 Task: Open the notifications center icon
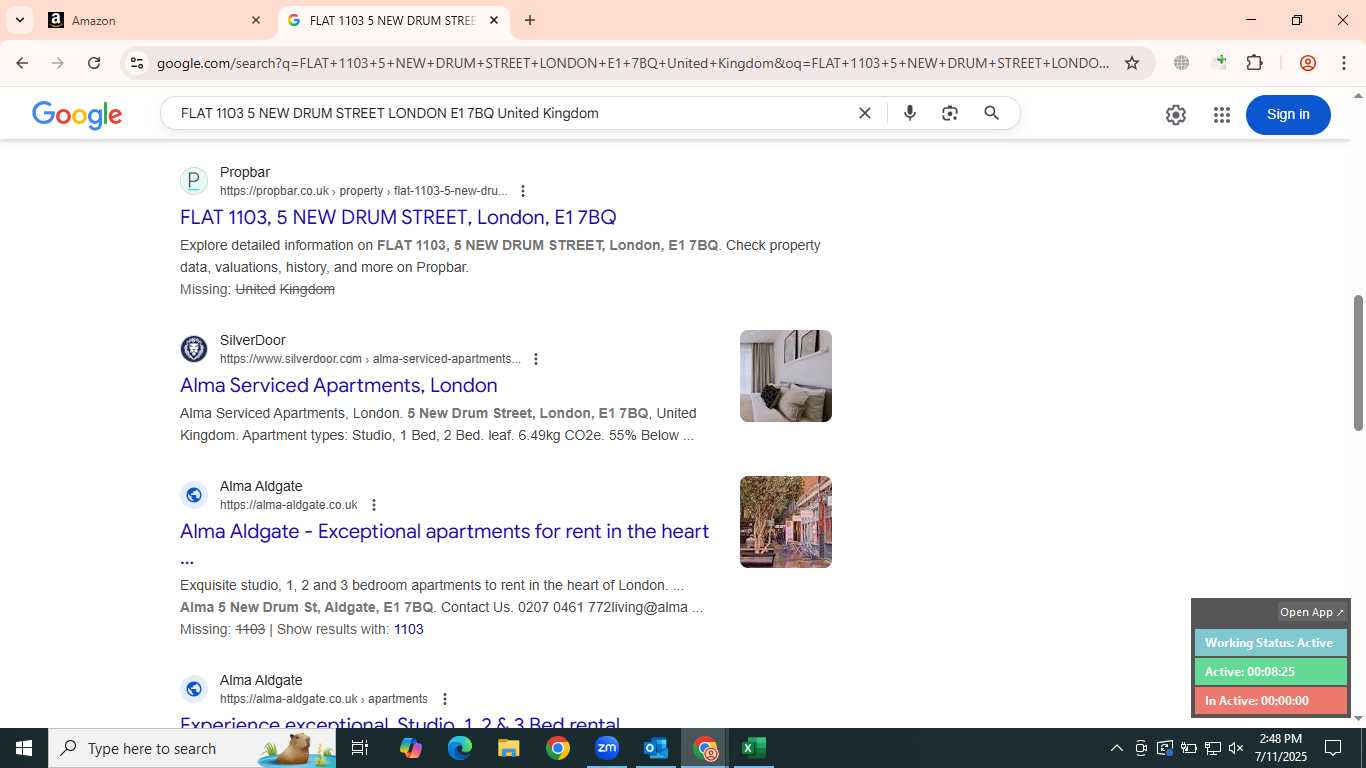click(x=1333, y=748)
